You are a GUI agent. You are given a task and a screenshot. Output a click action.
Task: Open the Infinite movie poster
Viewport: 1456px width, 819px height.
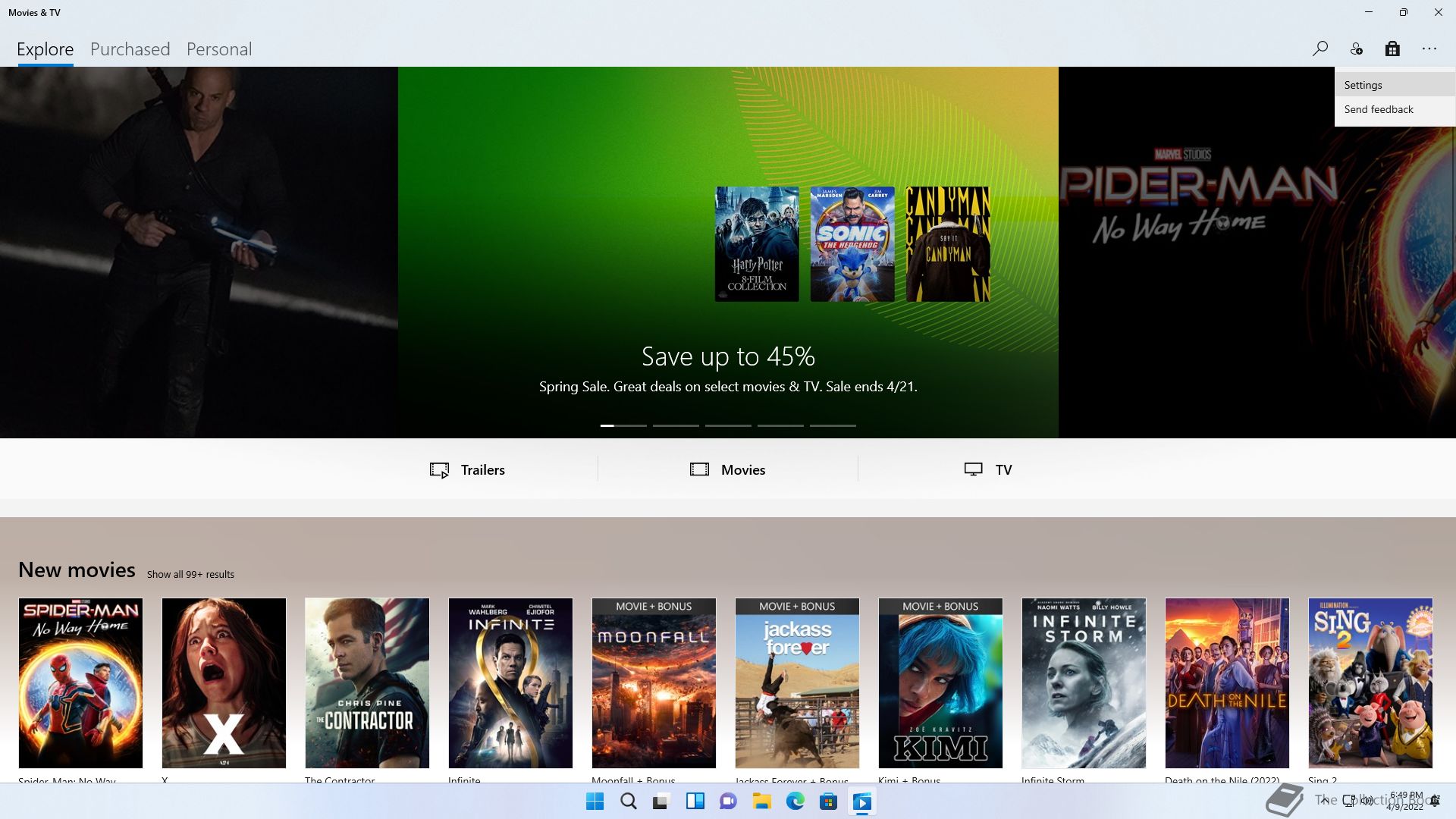(510, 683)
